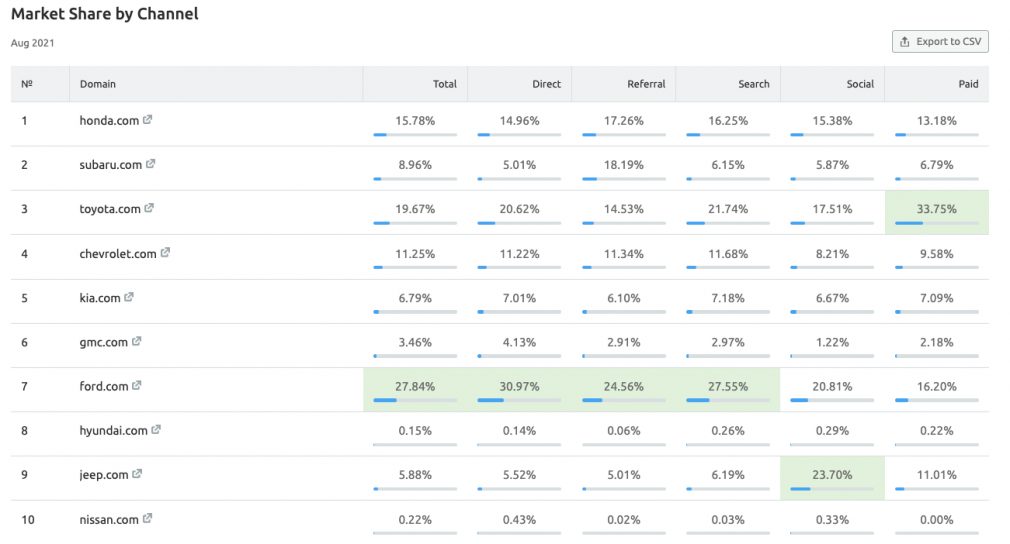The height and width of the screenshot is (544, 1010).
Task: Click ford.com Direct value 30.97%
Action: point(519,386)
